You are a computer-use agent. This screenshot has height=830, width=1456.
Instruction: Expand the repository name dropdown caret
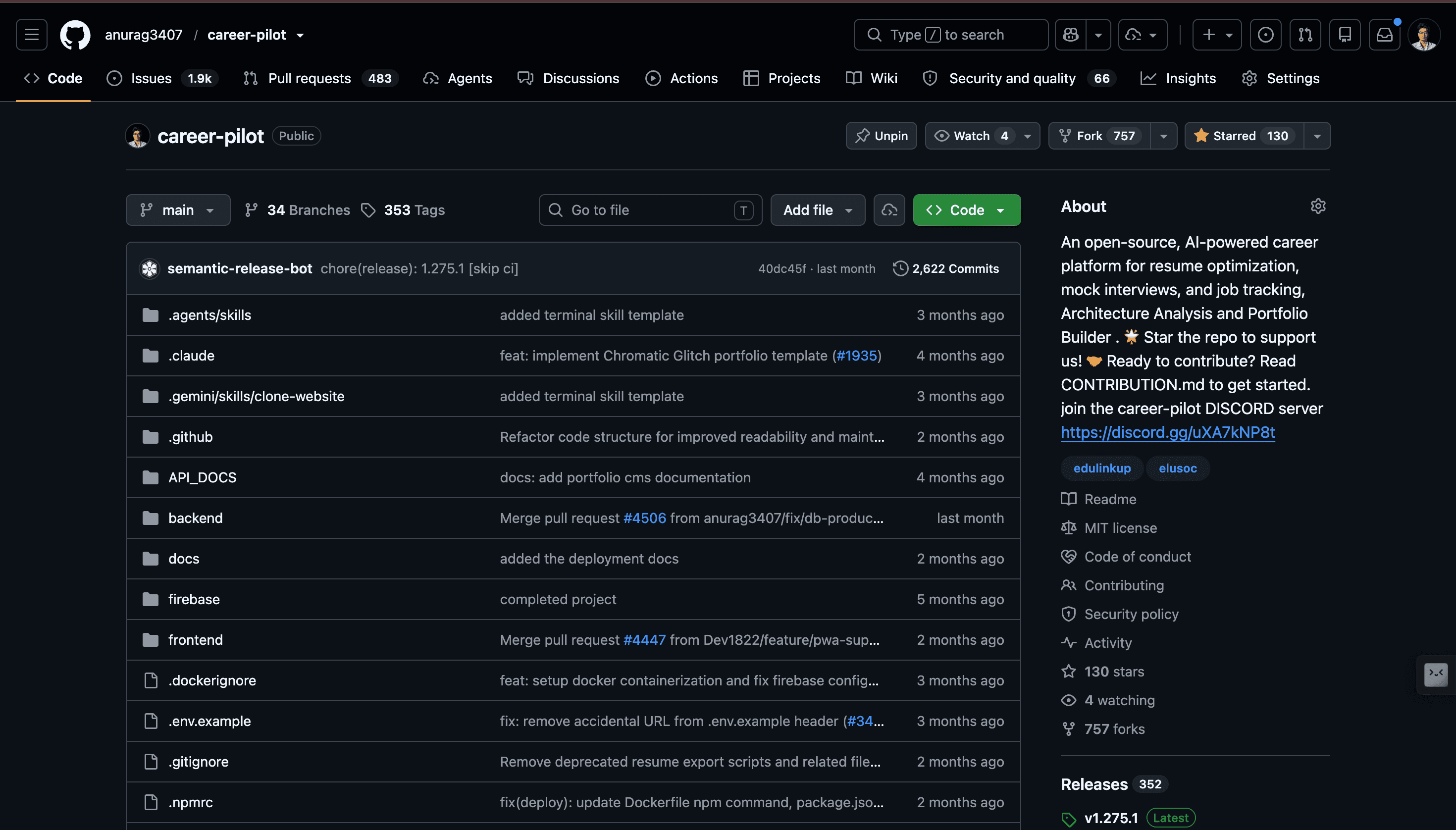(x=301, y=35)
